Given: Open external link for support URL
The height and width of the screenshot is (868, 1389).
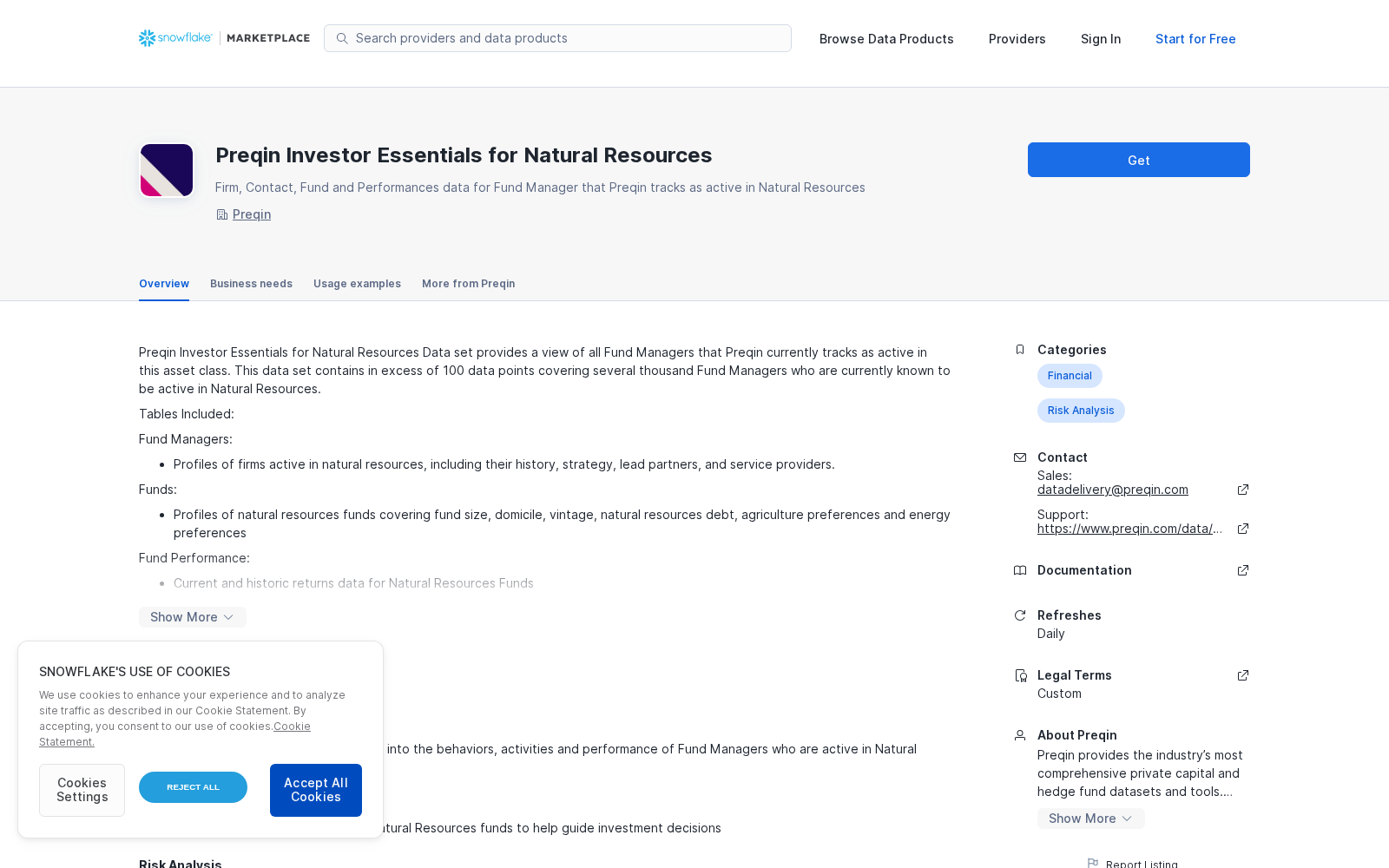Looking at the screenshot, I should coord(1243,529).
